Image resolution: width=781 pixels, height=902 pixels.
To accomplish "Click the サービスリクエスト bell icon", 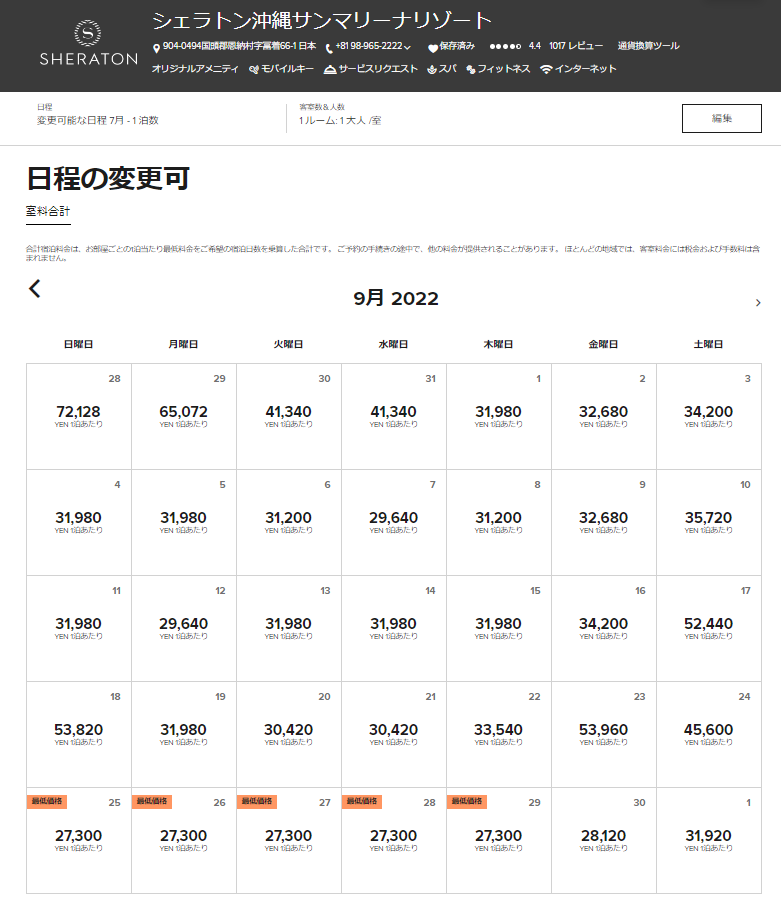I will 330,70.
